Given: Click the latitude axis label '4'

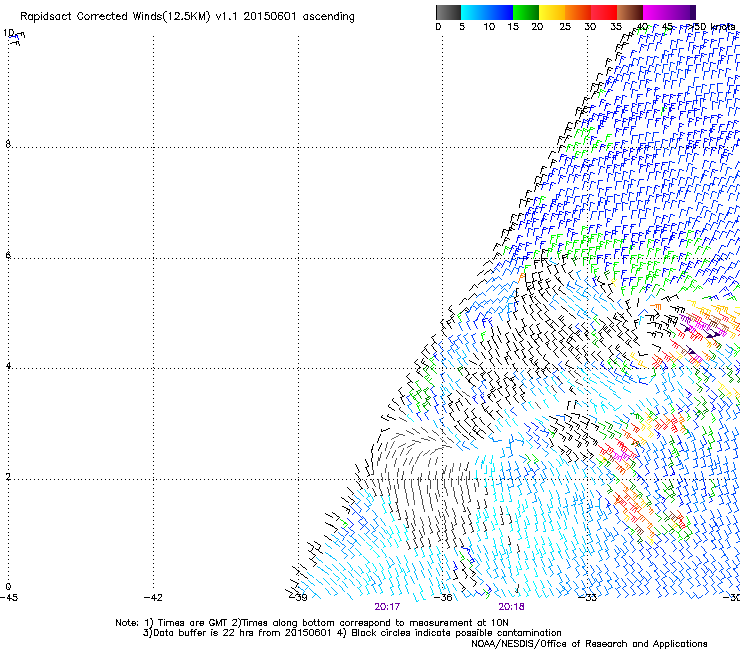Looking at the screenshot, I should point(8,366).
